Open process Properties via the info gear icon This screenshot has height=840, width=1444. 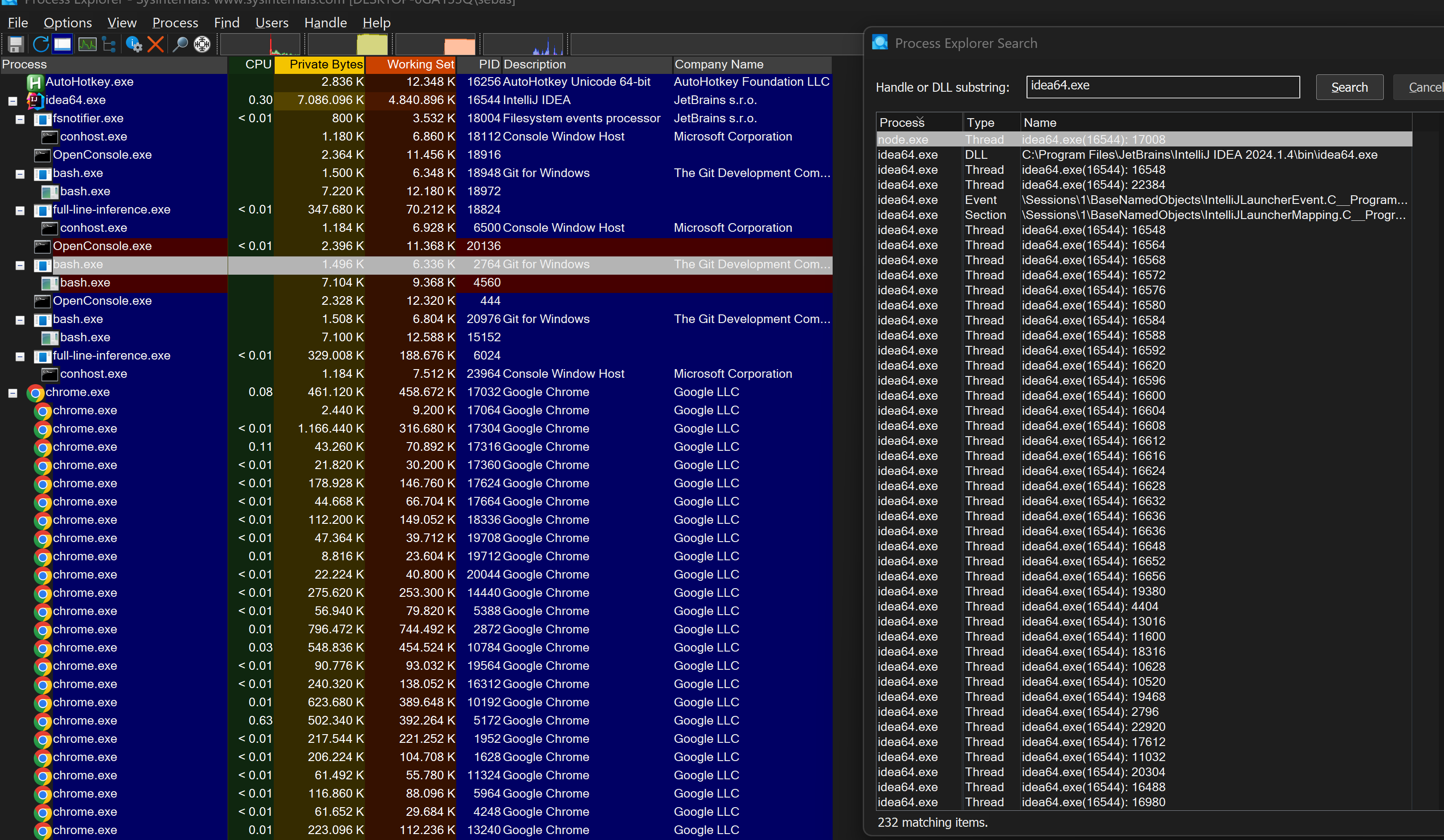134,44
